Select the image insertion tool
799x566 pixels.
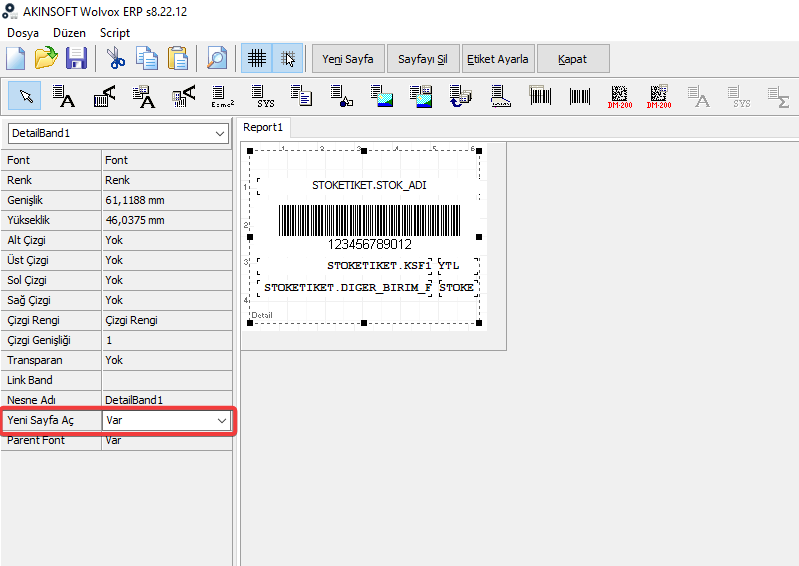[382, 96]
